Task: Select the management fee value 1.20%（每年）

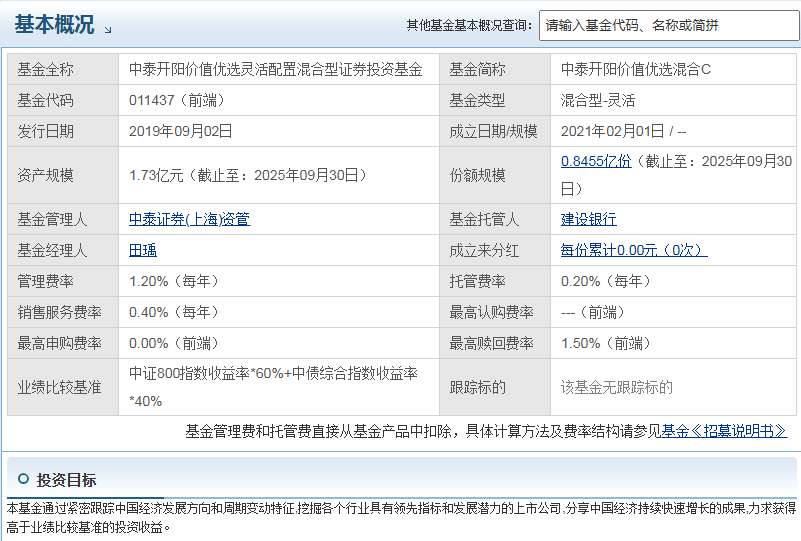Action: (174, 281)
